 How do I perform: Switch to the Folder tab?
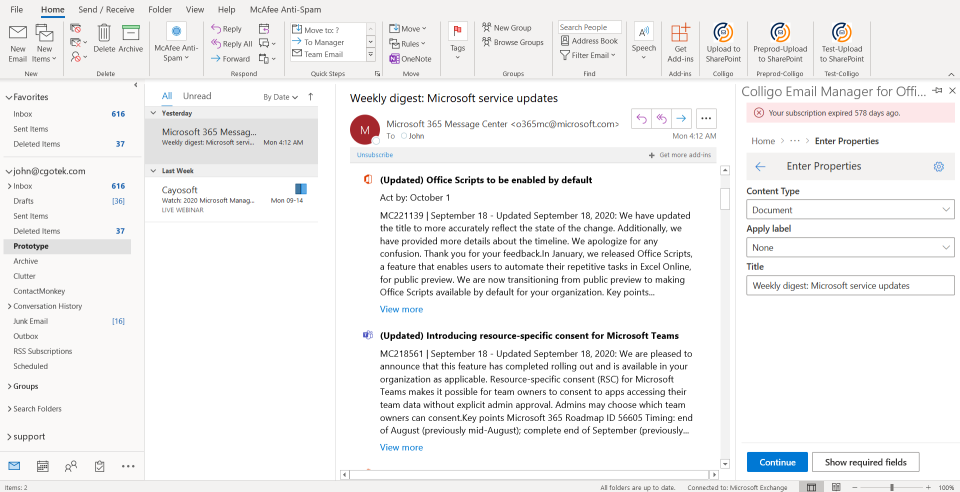(160, 10)
